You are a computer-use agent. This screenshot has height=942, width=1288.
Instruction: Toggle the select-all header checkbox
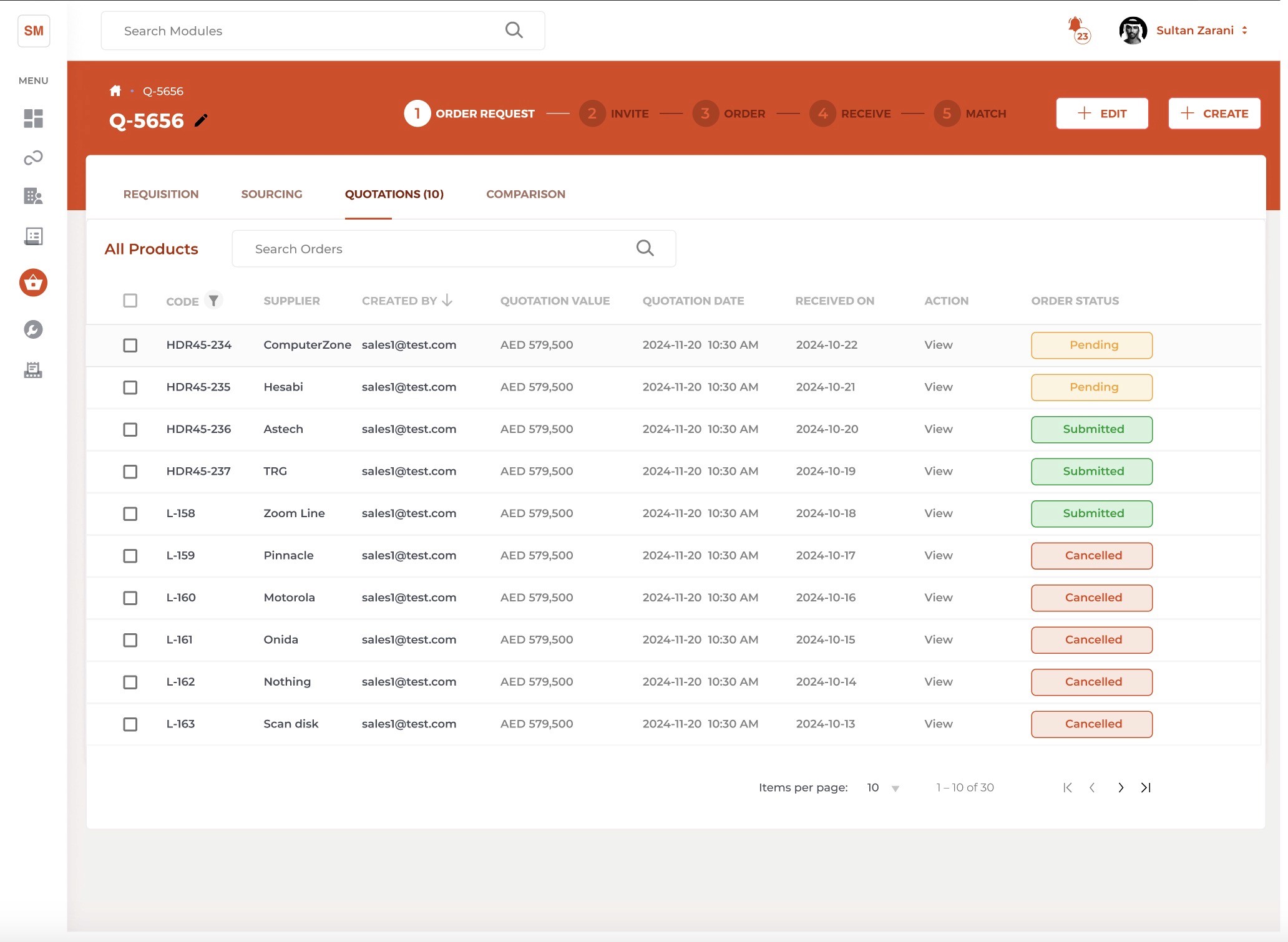[x=130, y=301]
